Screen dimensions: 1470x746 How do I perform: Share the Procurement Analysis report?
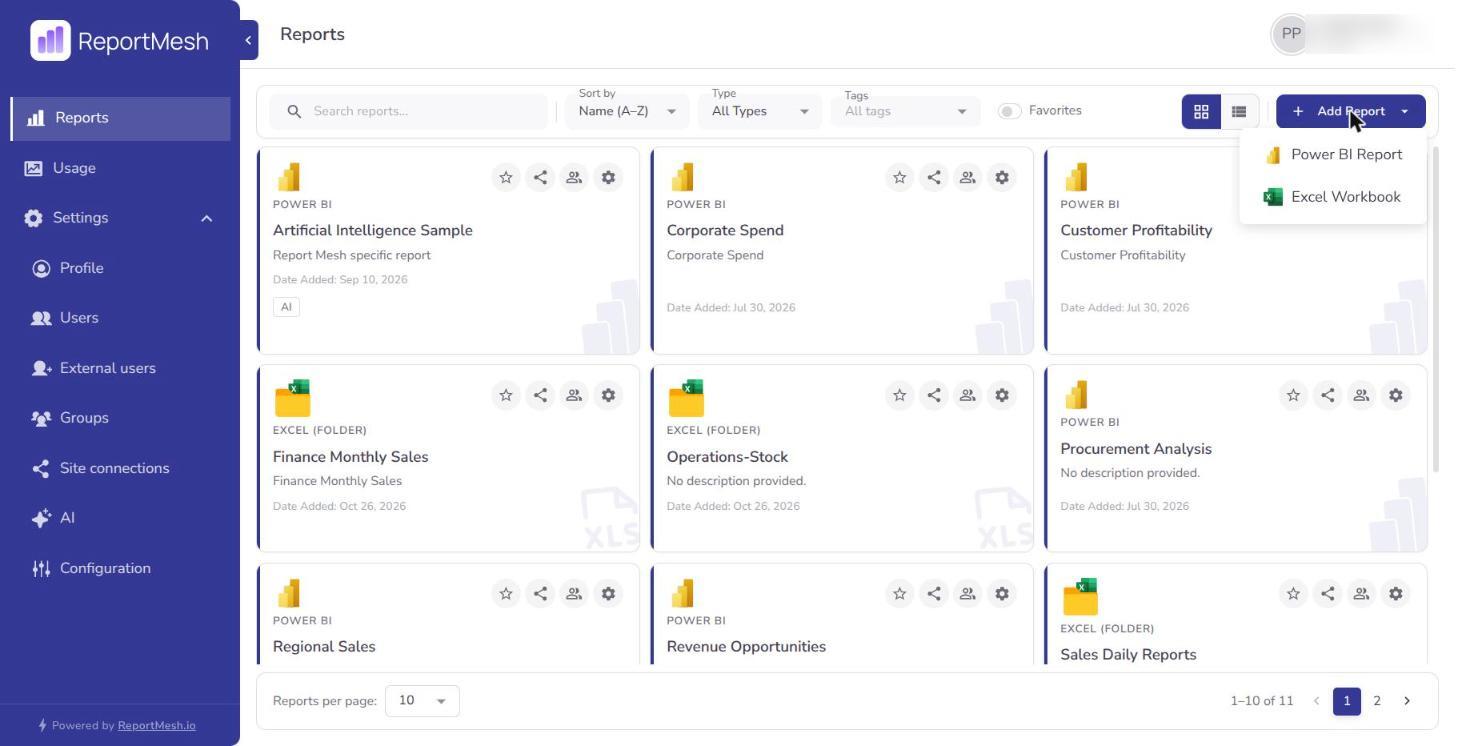[x=1328, y=395]
